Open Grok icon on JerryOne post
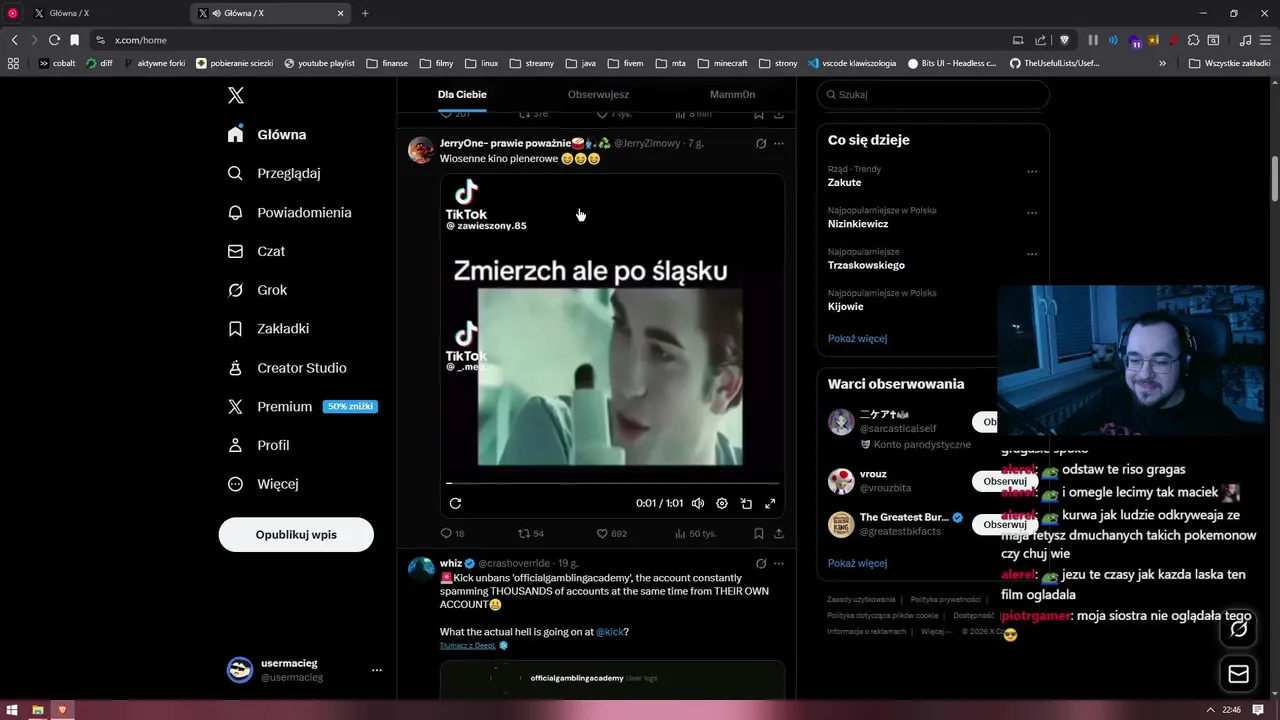This screenshot has height=720, width=1280. tap(761, 143)
